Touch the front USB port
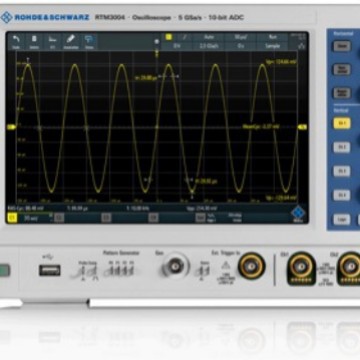 pyautogui.click(x=50, y=270)
